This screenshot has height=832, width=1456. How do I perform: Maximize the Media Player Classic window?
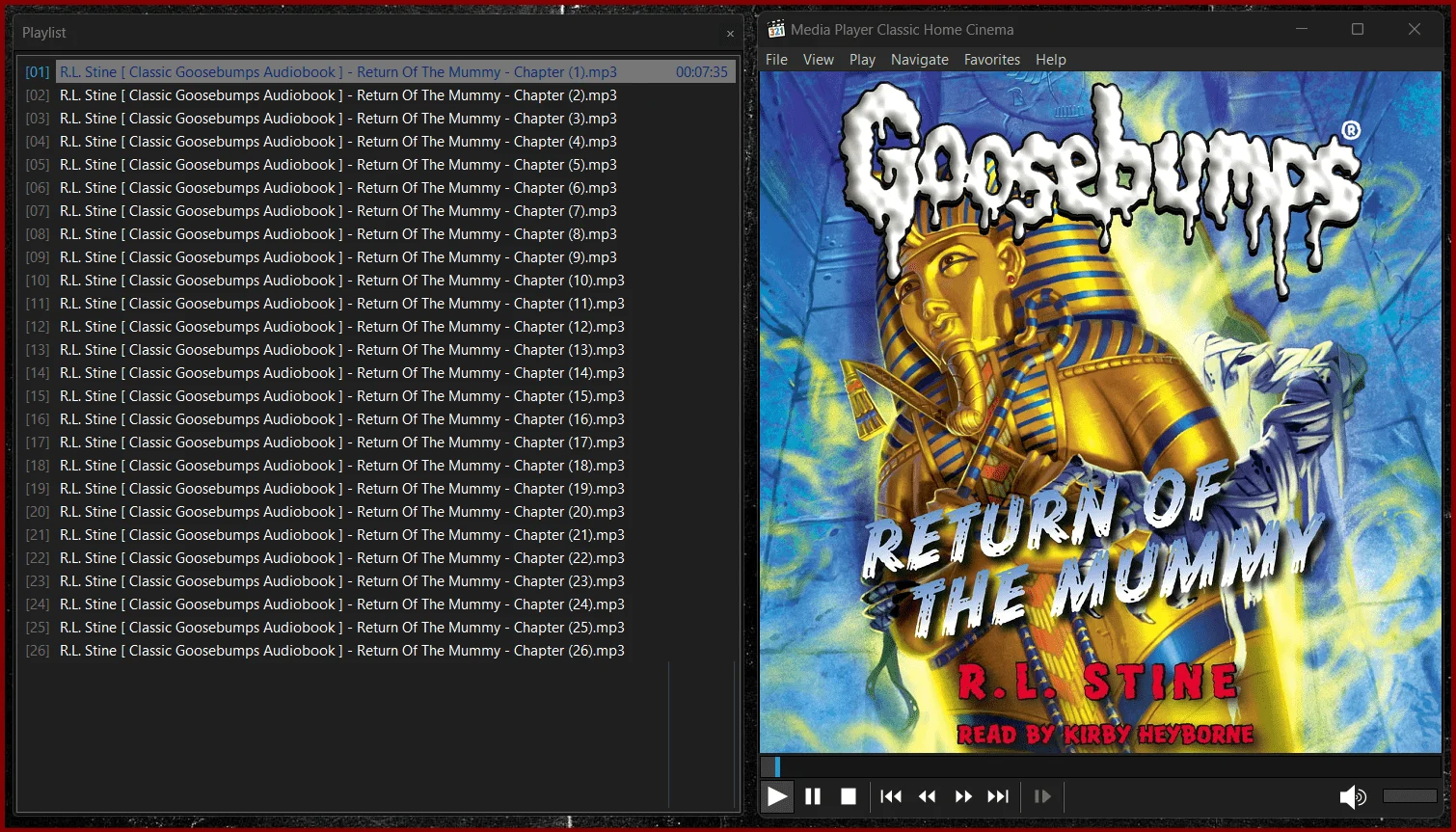[x=1358, y=29]
